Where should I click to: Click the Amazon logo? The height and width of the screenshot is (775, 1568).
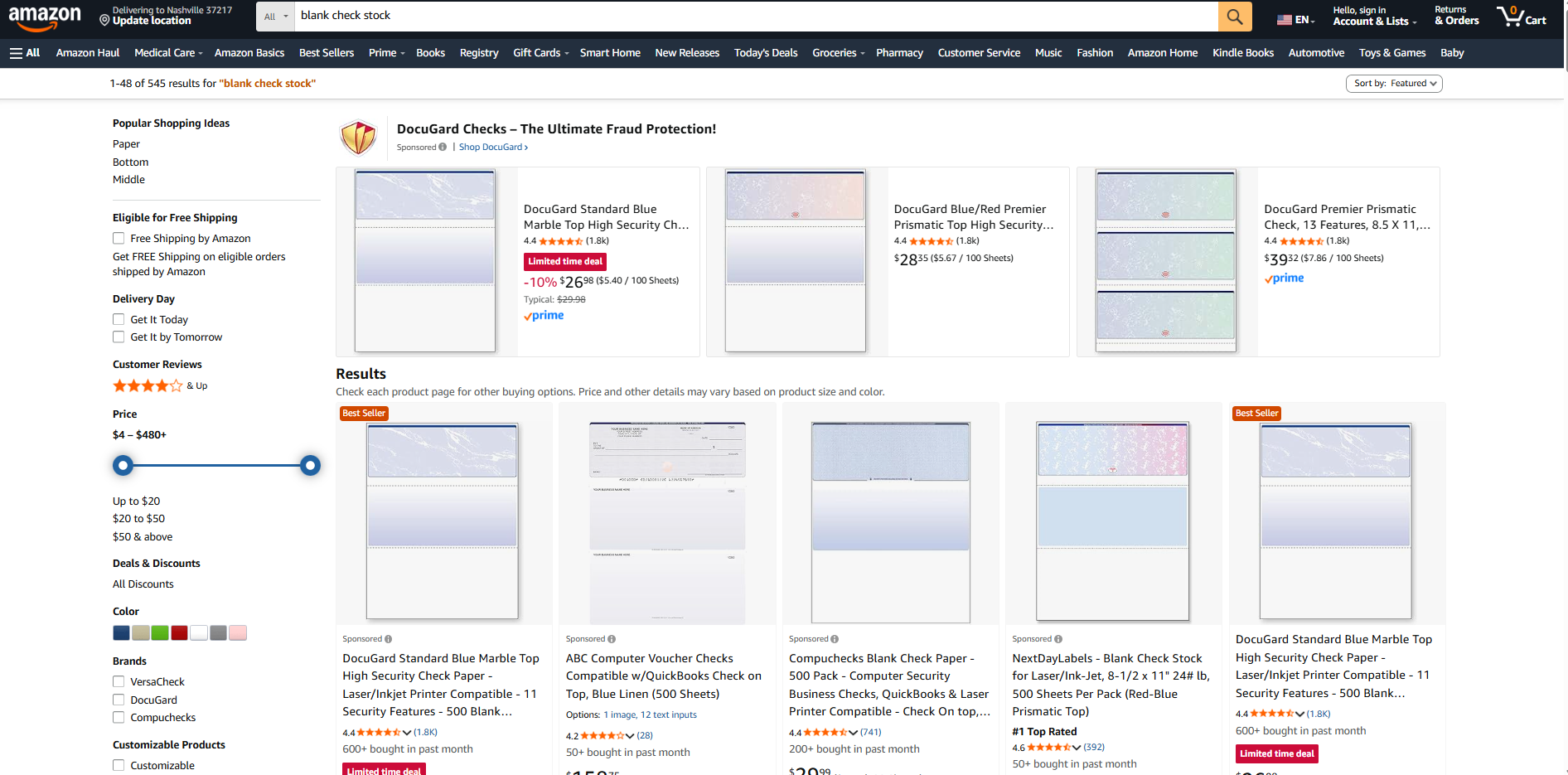coord(46,17)
